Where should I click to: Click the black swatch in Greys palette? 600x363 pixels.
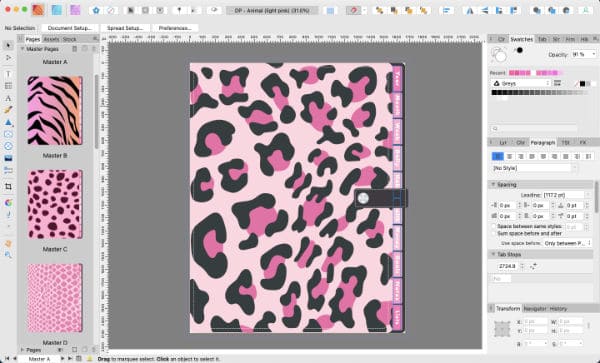(494, 93)
